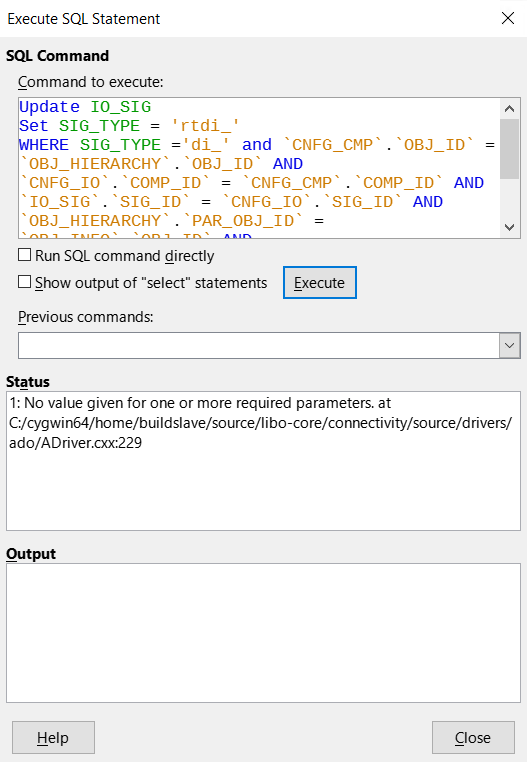Click the 'rtdi_' string value

[x=205, y=126]
